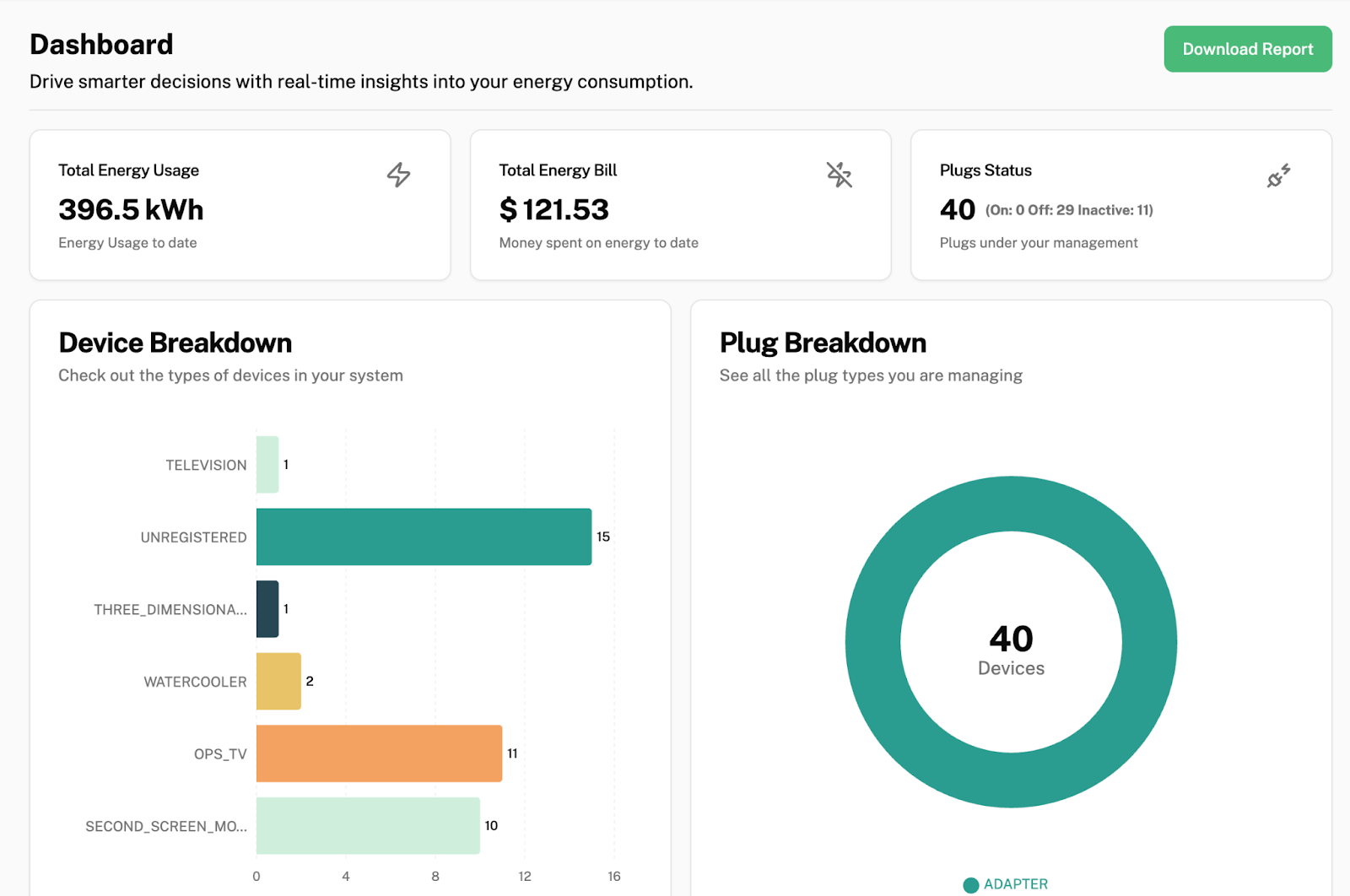1350x896 pixels.
Task: Click the 40 Devices count inside the donut
Action: (x=1011, y=650)
